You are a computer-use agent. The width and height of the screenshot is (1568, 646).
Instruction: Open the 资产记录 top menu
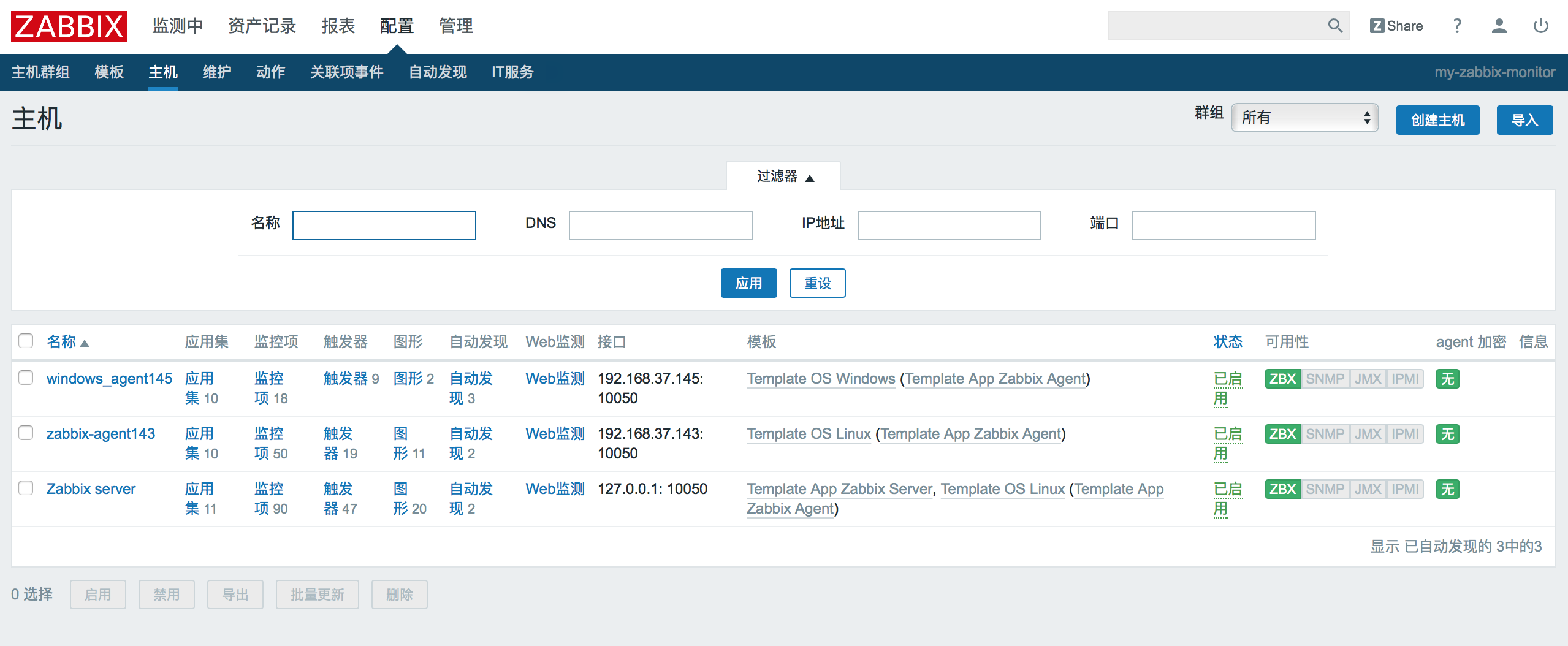262,26
